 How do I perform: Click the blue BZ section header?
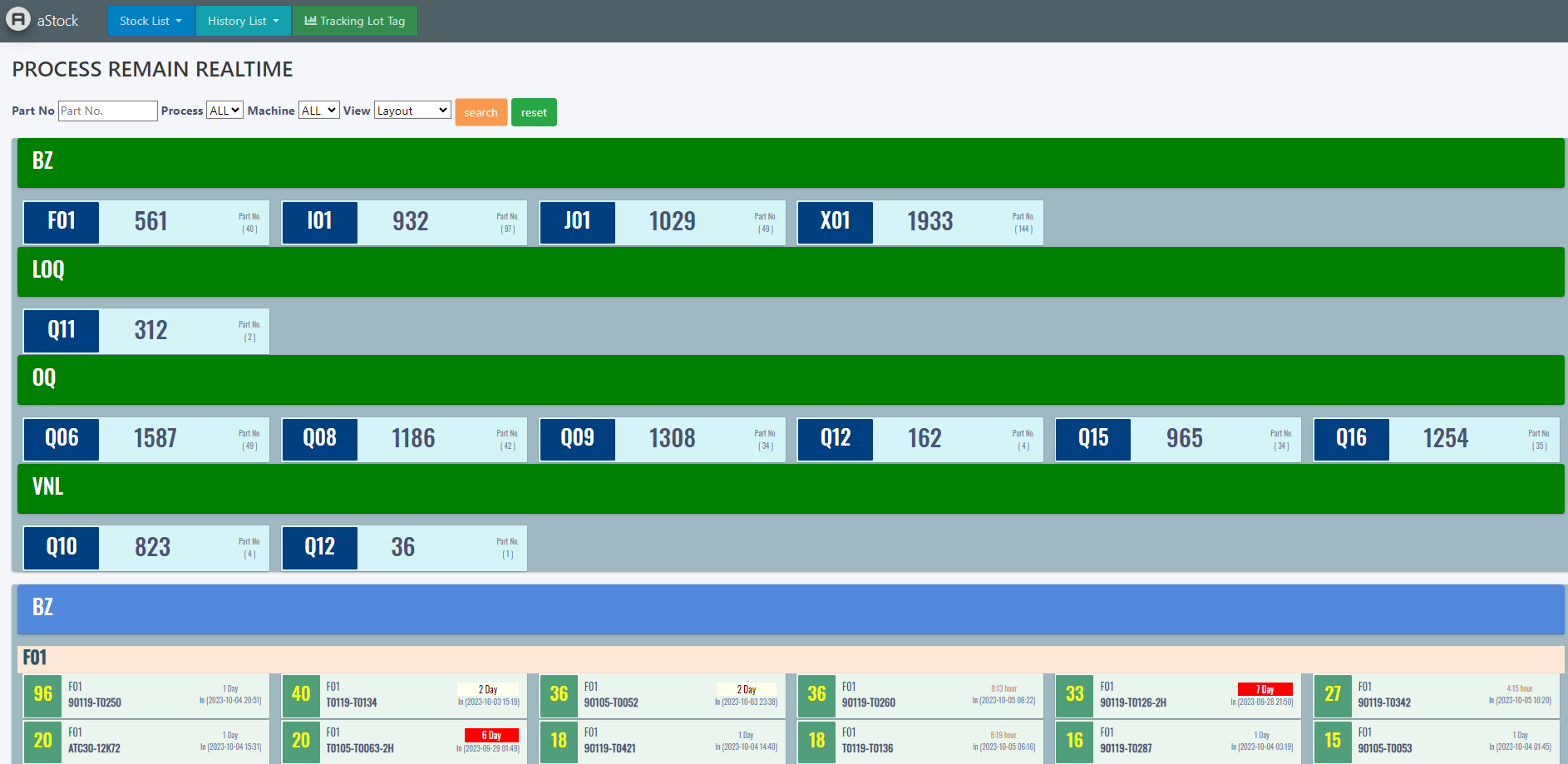click(x=790, y=609)
